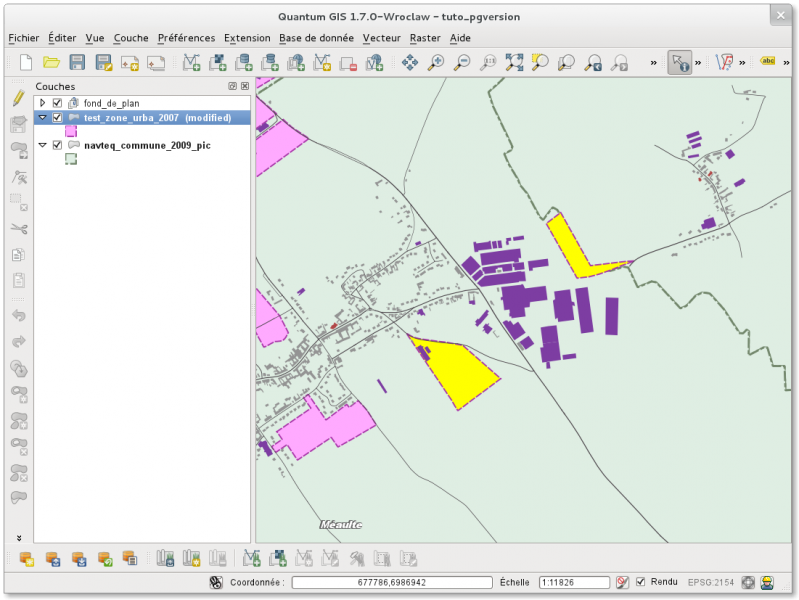Open the Base de donnée menu
Image resolution: width=799 pixels, height=600 pixels.
point(316,38)
